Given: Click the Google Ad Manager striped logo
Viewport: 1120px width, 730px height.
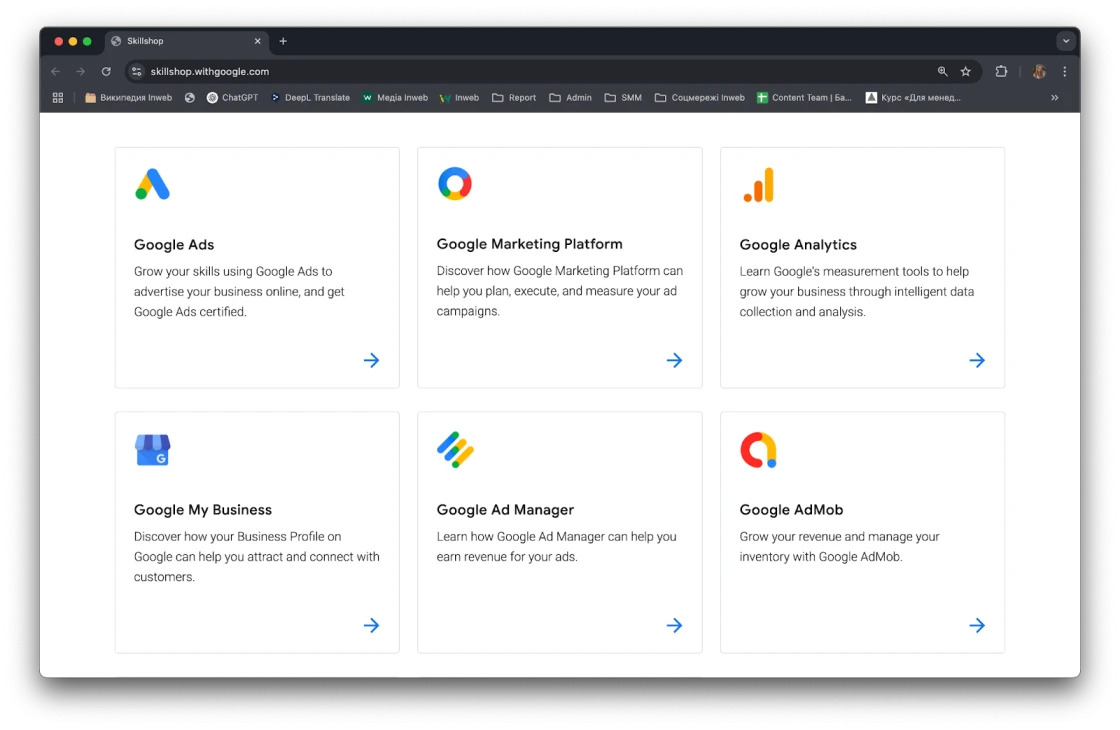Looking at the screenshot, I should click(x=455, y=450).
